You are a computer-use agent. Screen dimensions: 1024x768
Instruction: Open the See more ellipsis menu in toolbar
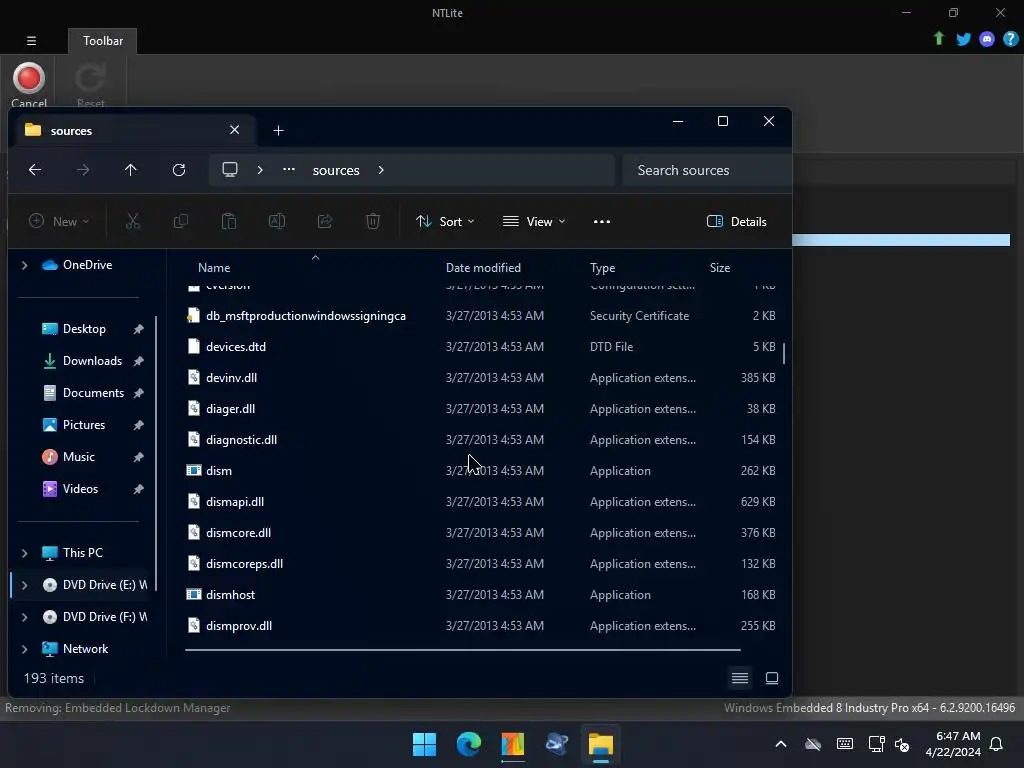[x=601, y=221]
